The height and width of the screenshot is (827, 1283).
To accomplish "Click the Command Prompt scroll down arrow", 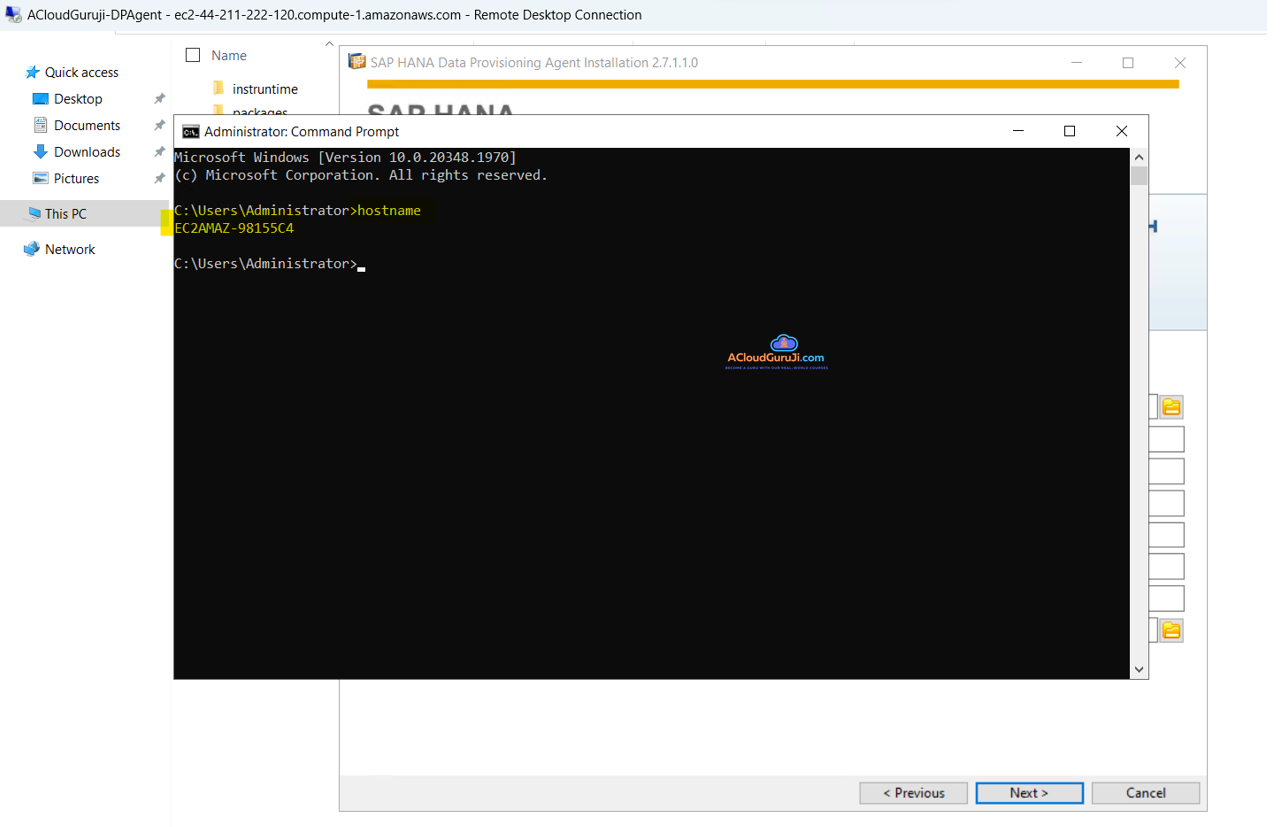I will [x=1139, y=669].
